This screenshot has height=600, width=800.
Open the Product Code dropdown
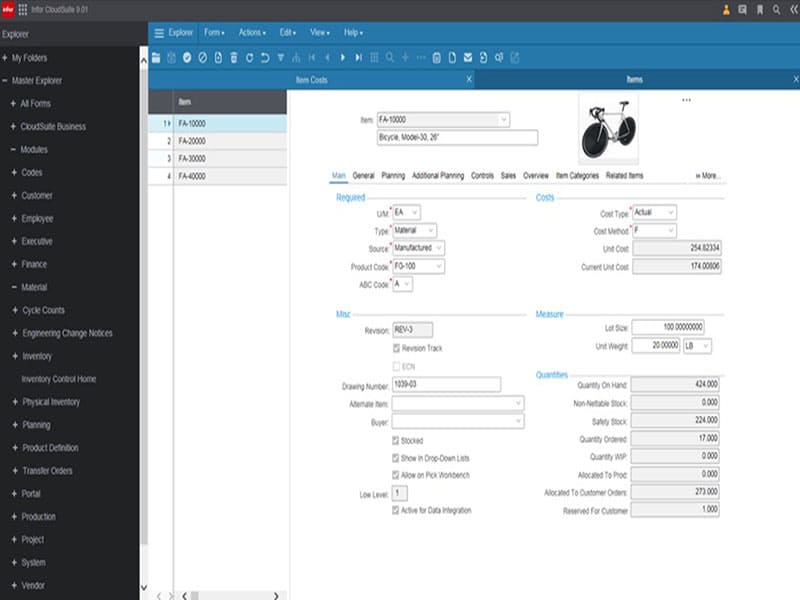click(x=418, y=266)
